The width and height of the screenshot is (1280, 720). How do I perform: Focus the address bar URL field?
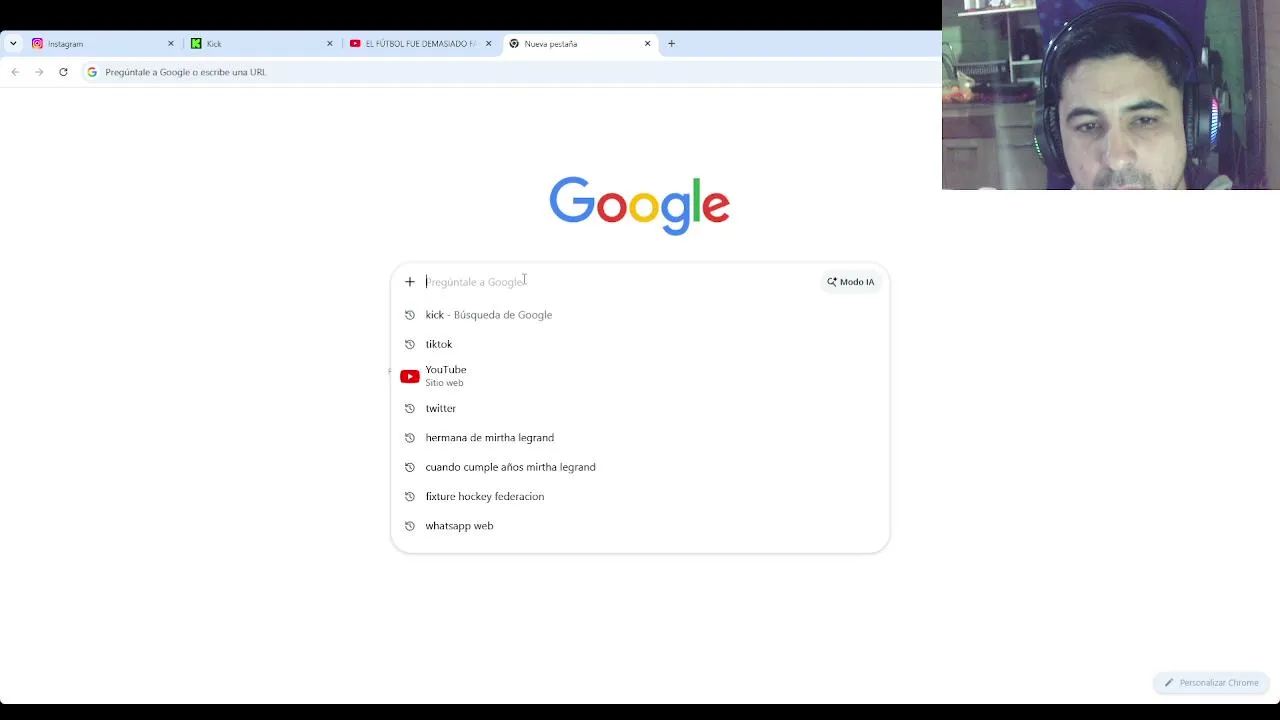coord(510,72)
